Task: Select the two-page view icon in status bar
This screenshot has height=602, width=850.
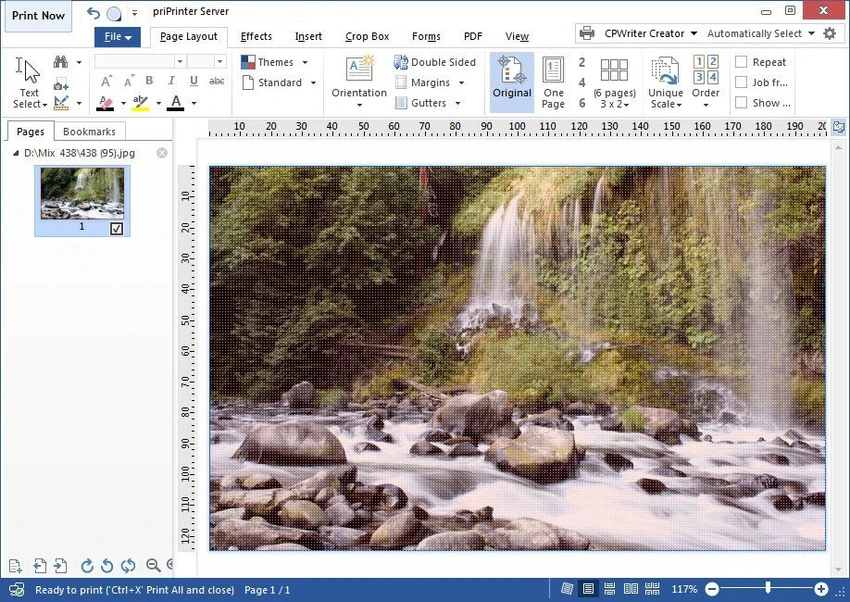Action: 631,588
